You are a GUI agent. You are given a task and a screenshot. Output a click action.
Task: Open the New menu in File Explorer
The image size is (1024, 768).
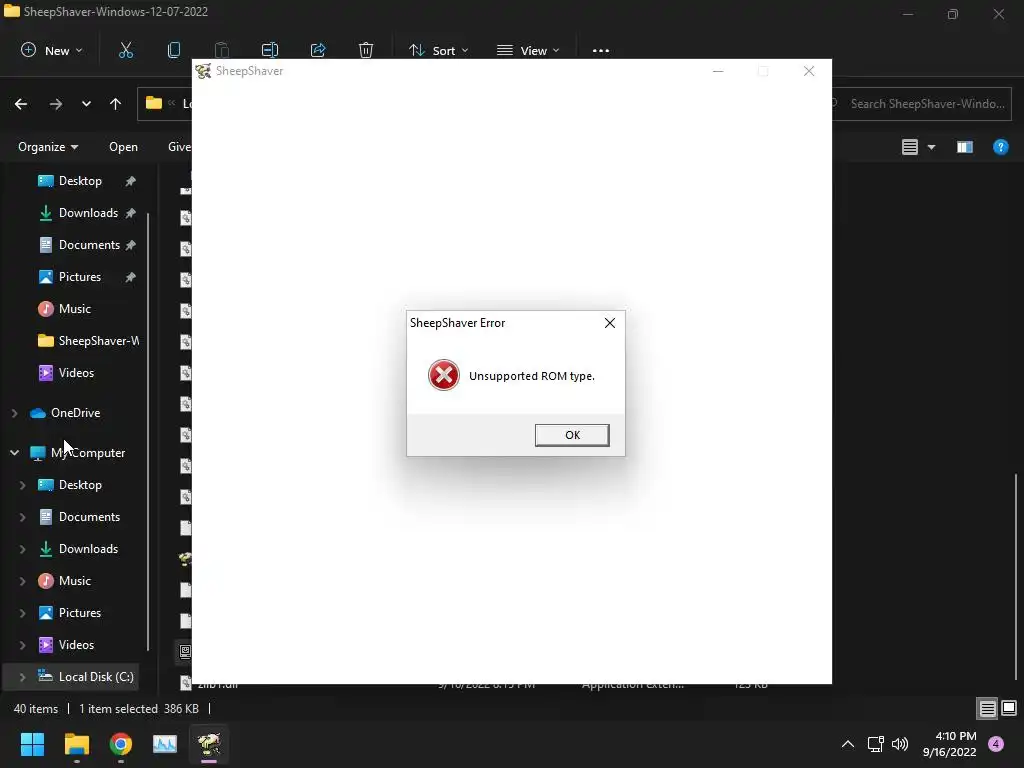tap(52, 50)
